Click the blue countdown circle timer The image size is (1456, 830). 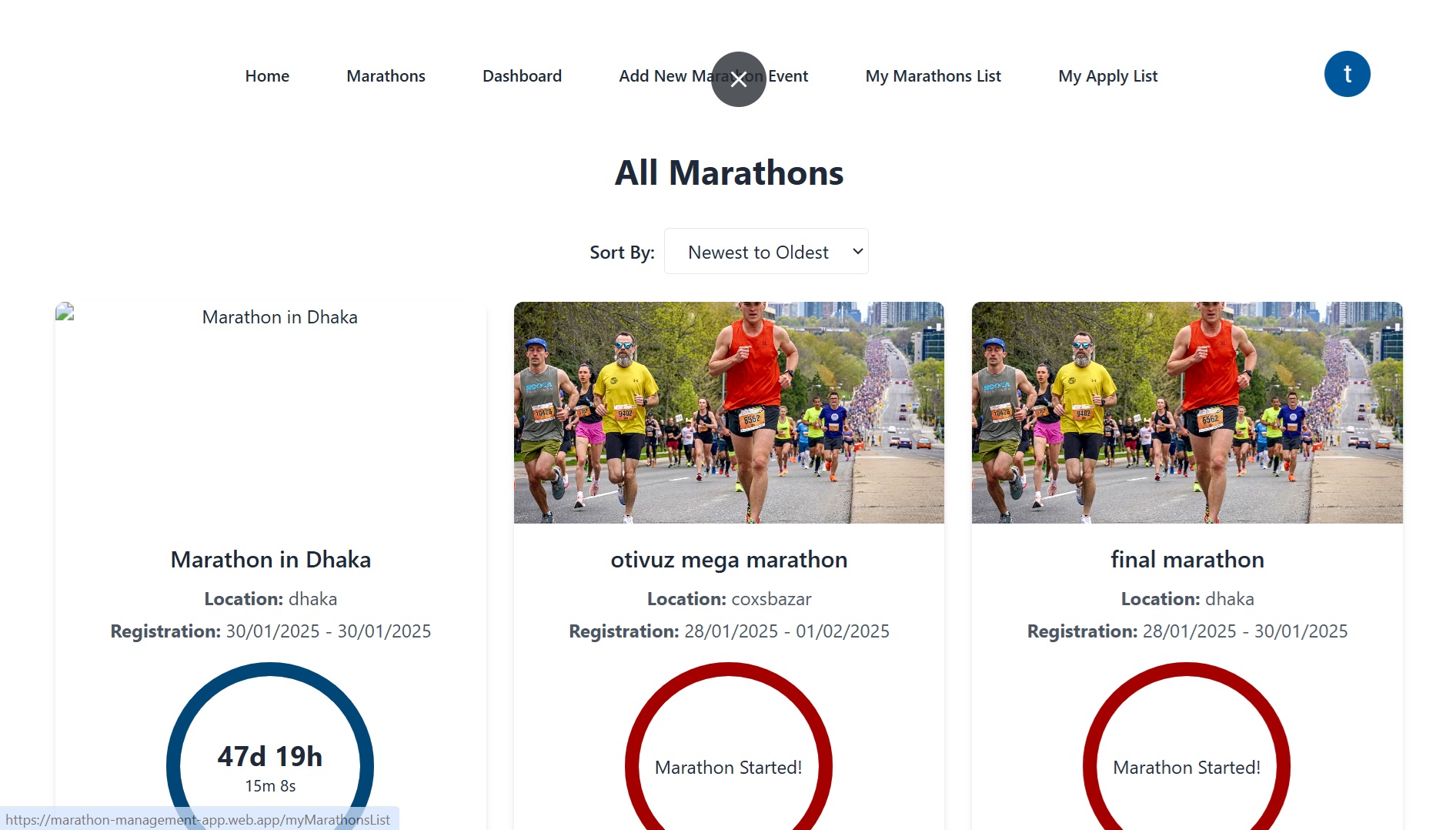[270, 765]
